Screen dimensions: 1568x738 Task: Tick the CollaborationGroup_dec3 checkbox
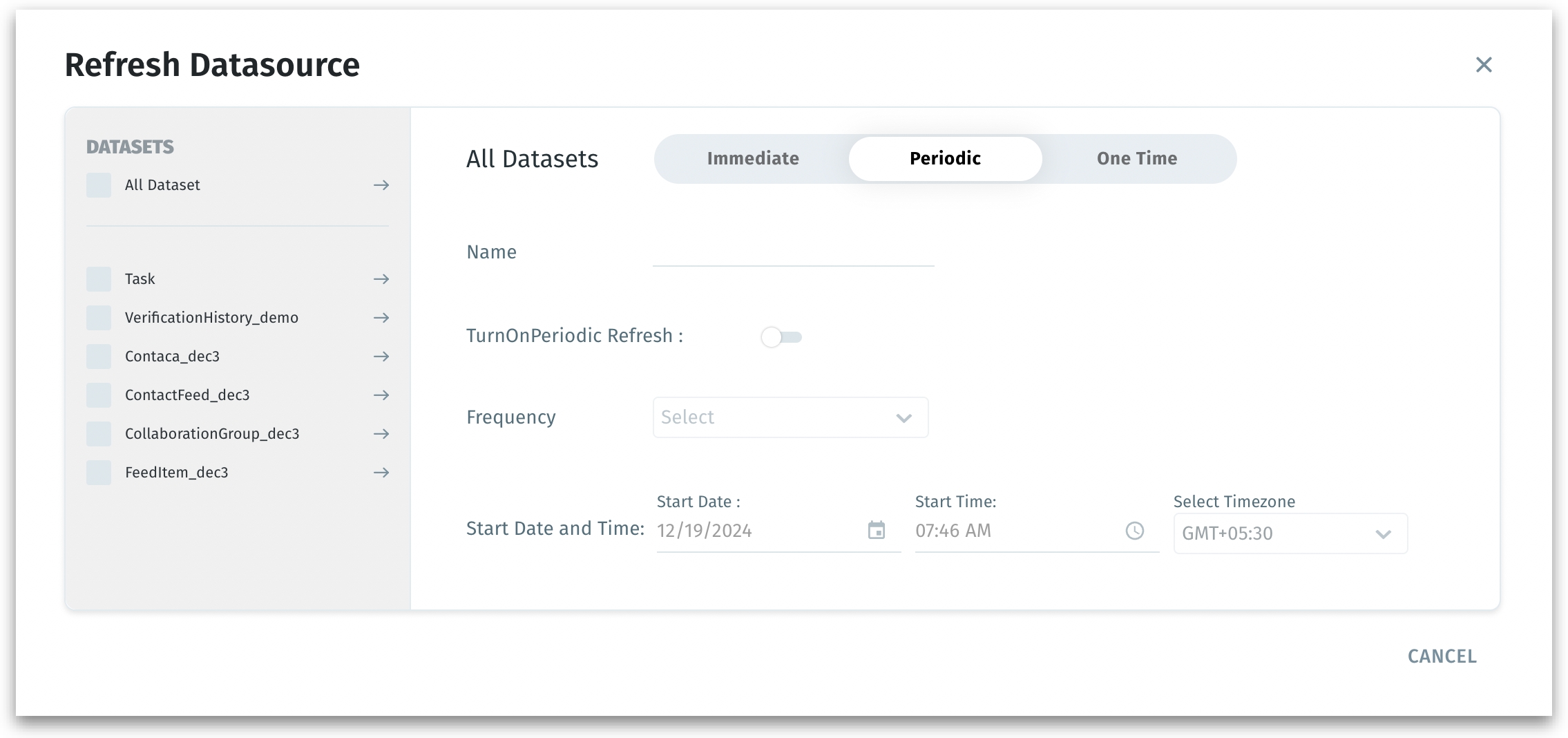pyautogui.click(x=99, y=434)
